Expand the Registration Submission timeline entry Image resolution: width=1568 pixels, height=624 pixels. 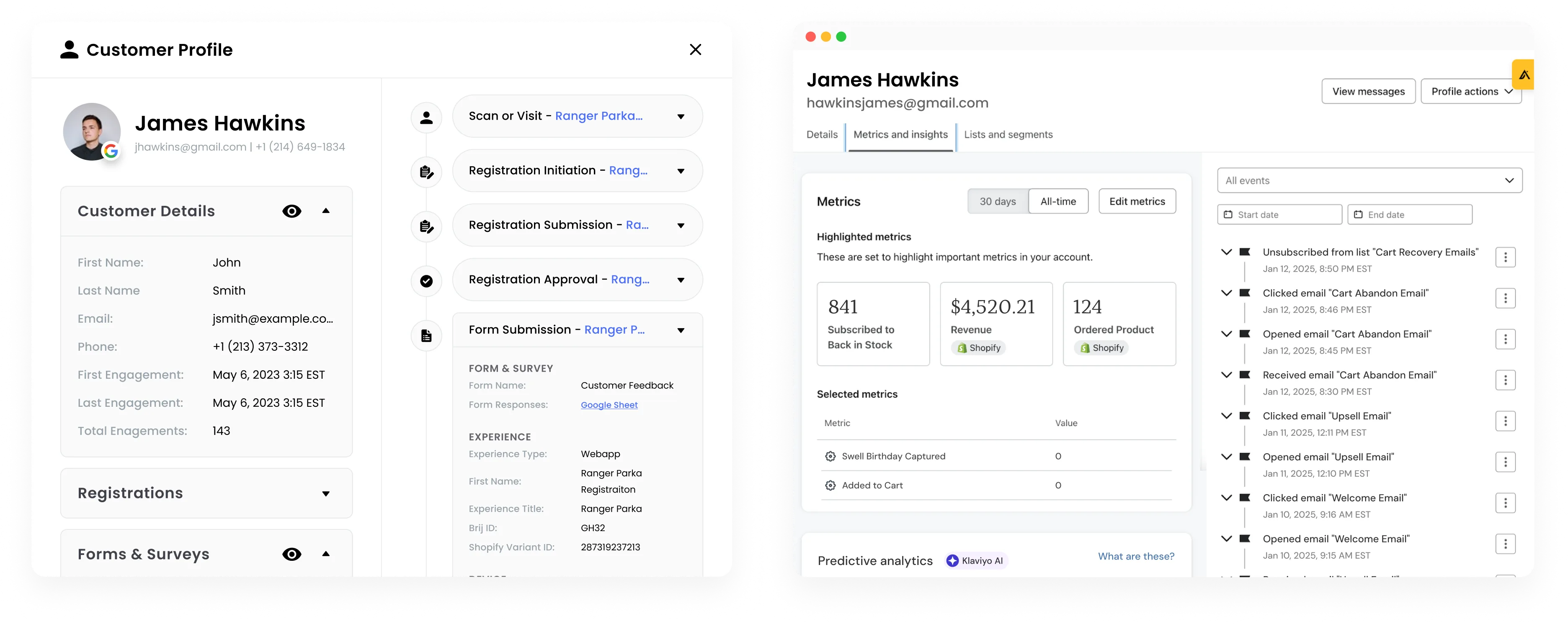(681, 226)
